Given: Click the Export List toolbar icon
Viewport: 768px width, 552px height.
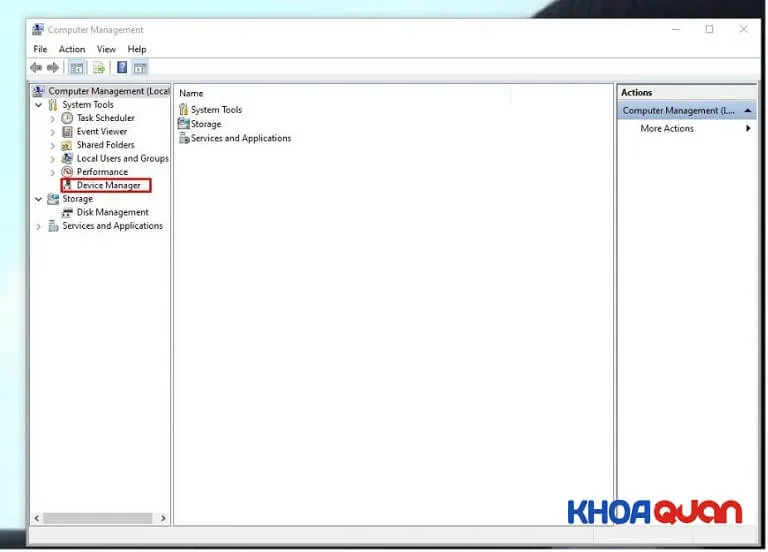Looking at the screenshot, I should click(99, 68).
